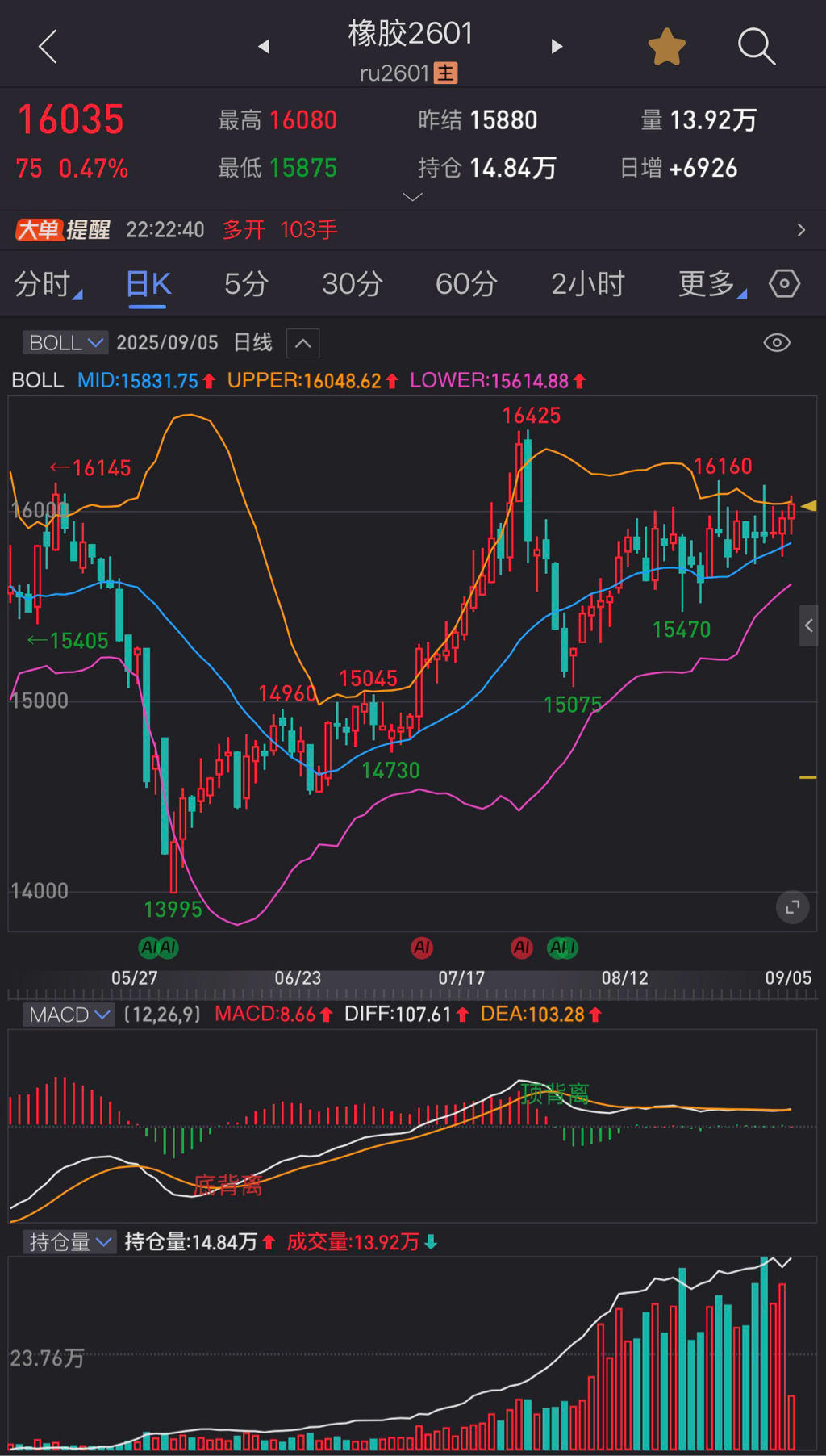The image size is (826, 1456).
Task: Tap fullscreen expand icon on chart
Action: click(x=793, y=908)
